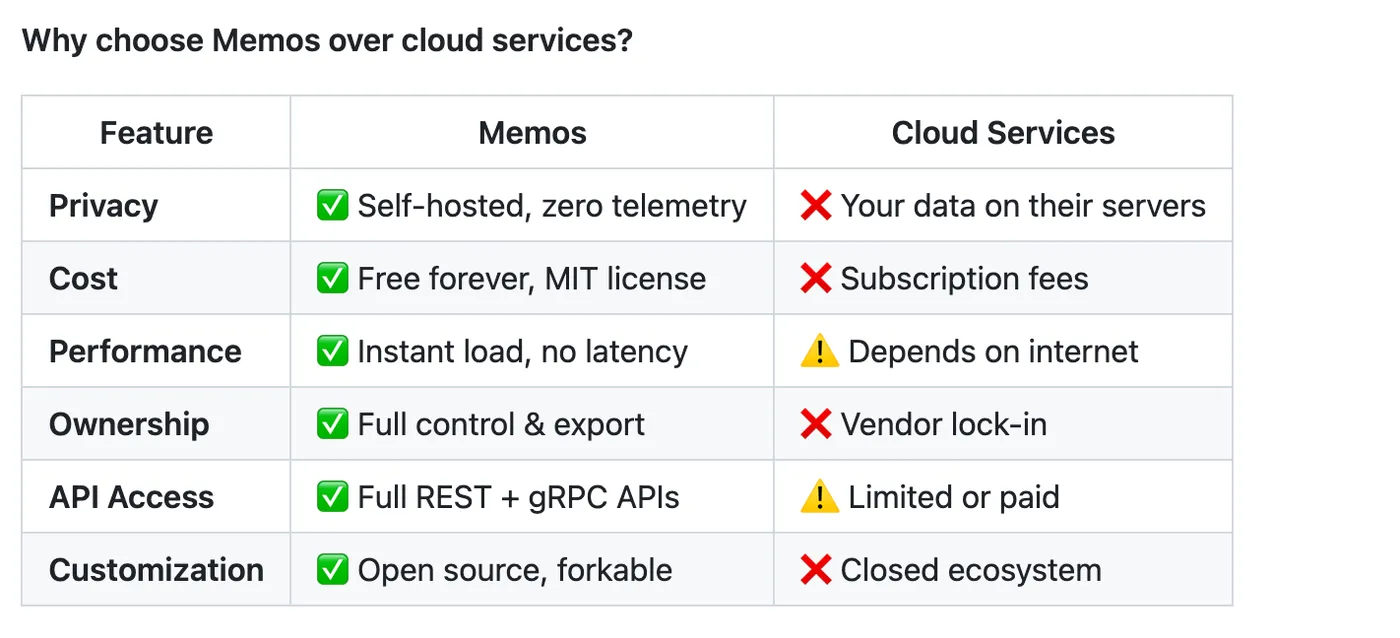Click the 'Why choose Memos' heading
This screenshot has width=1400, height=638.
coord(327,41)
